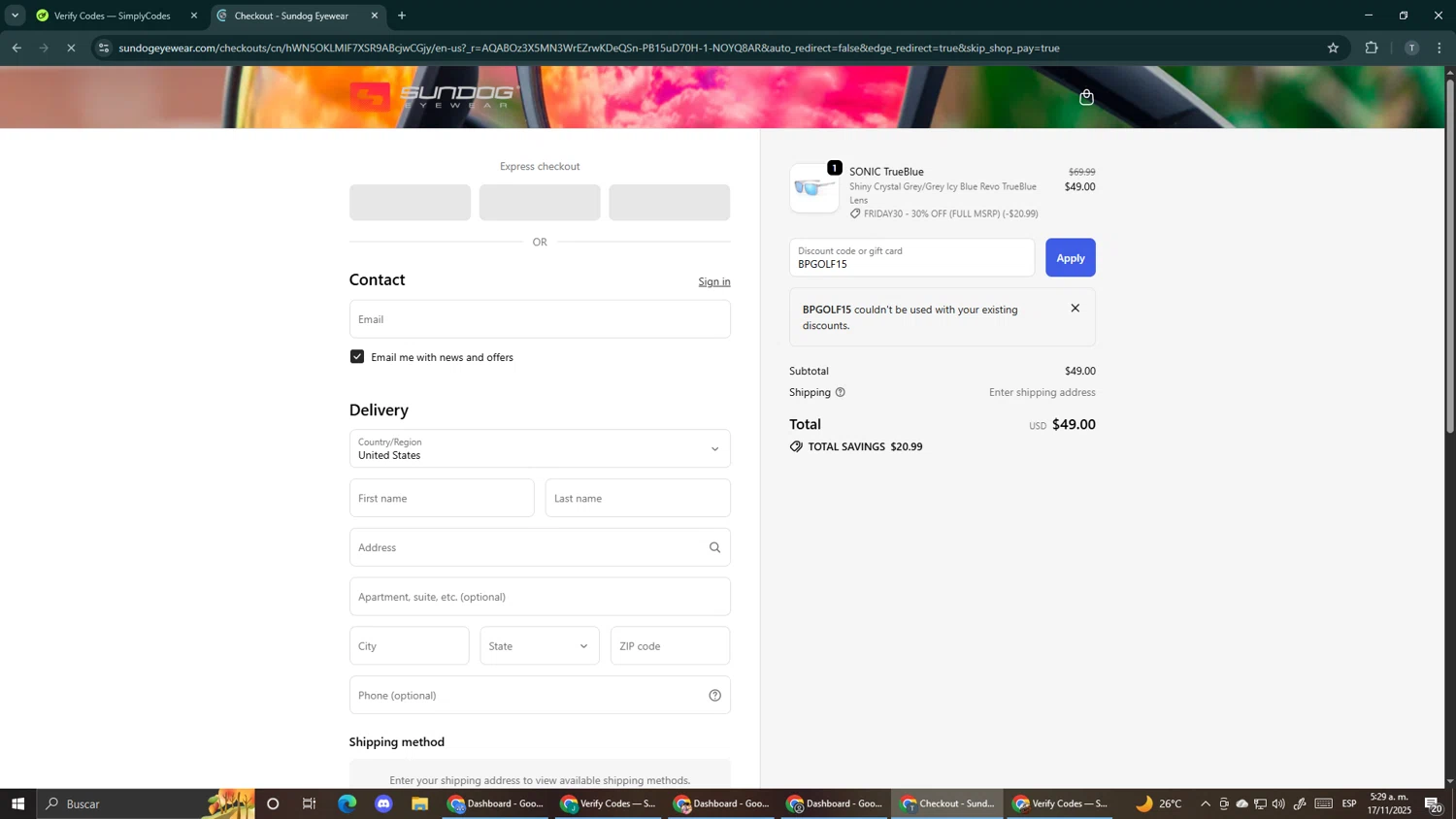The width and height of the screenshot is (1456, 819).
Task: Open Task View on the taskbar
Action: click(x=310, y=803)
